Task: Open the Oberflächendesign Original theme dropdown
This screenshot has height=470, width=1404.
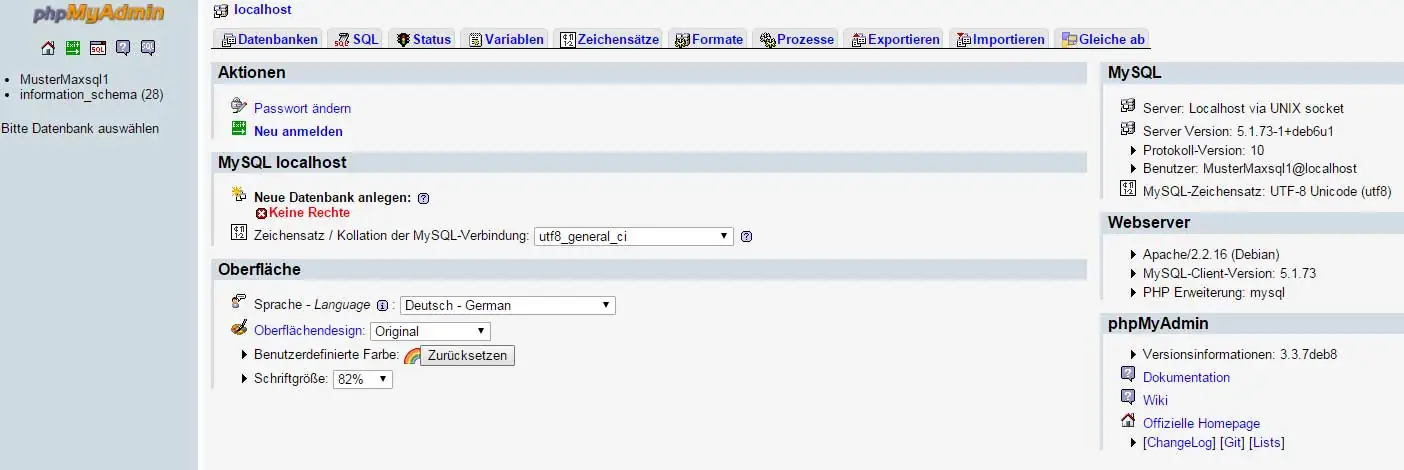Action: 430,331
